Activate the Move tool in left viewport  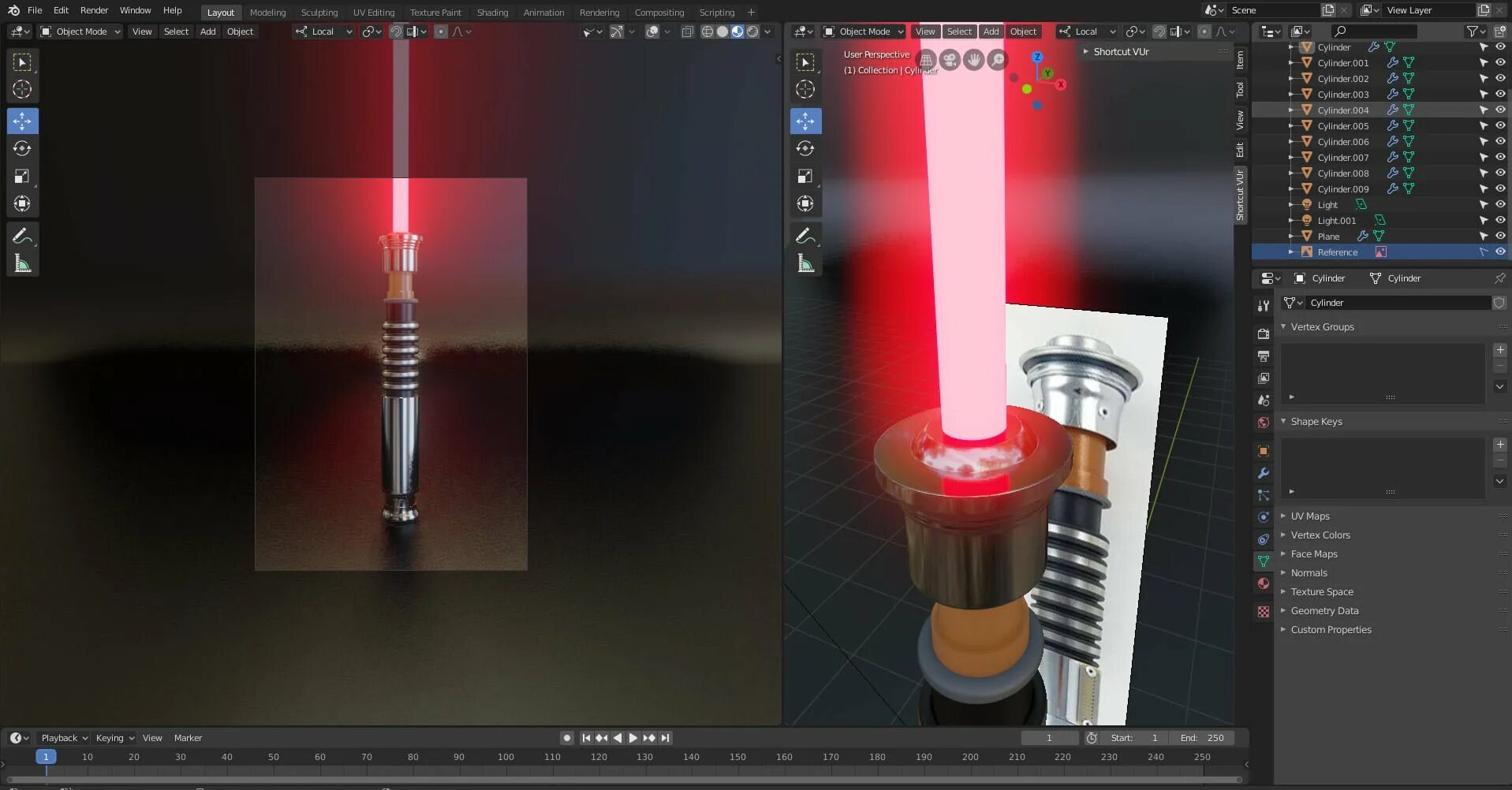coord(22,121)
